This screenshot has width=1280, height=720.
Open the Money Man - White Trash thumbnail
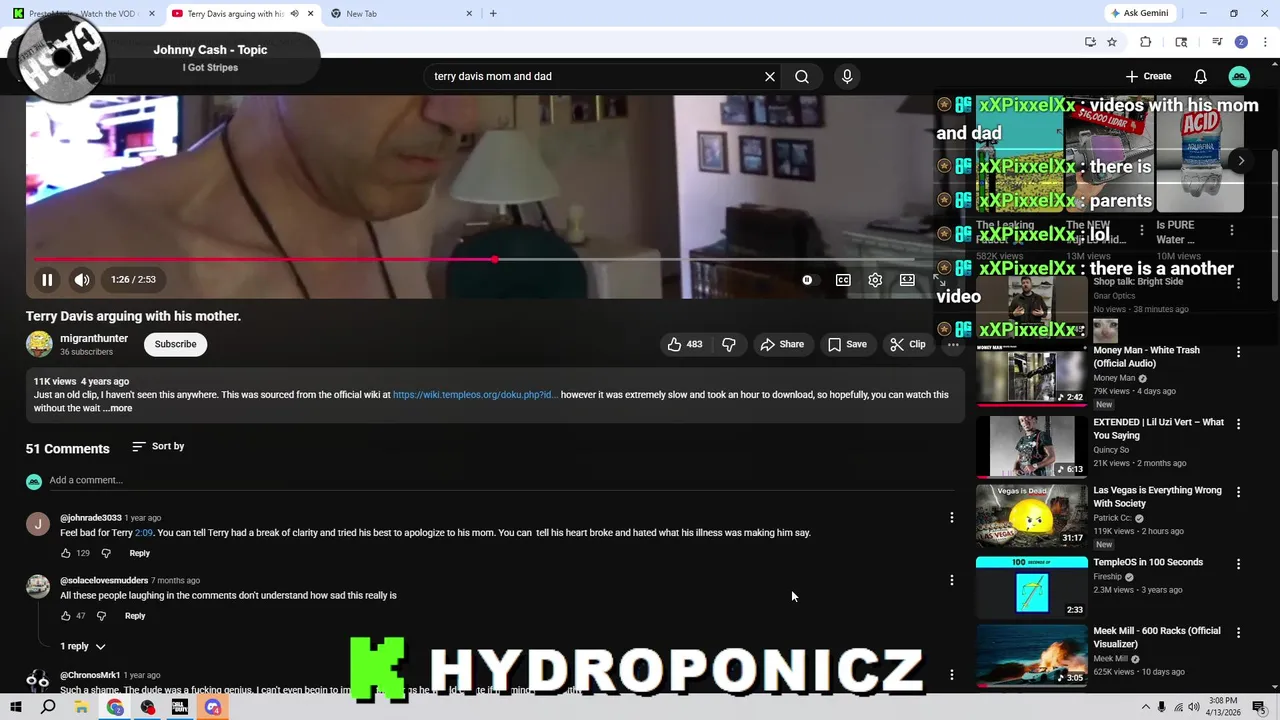[1031, 375]
